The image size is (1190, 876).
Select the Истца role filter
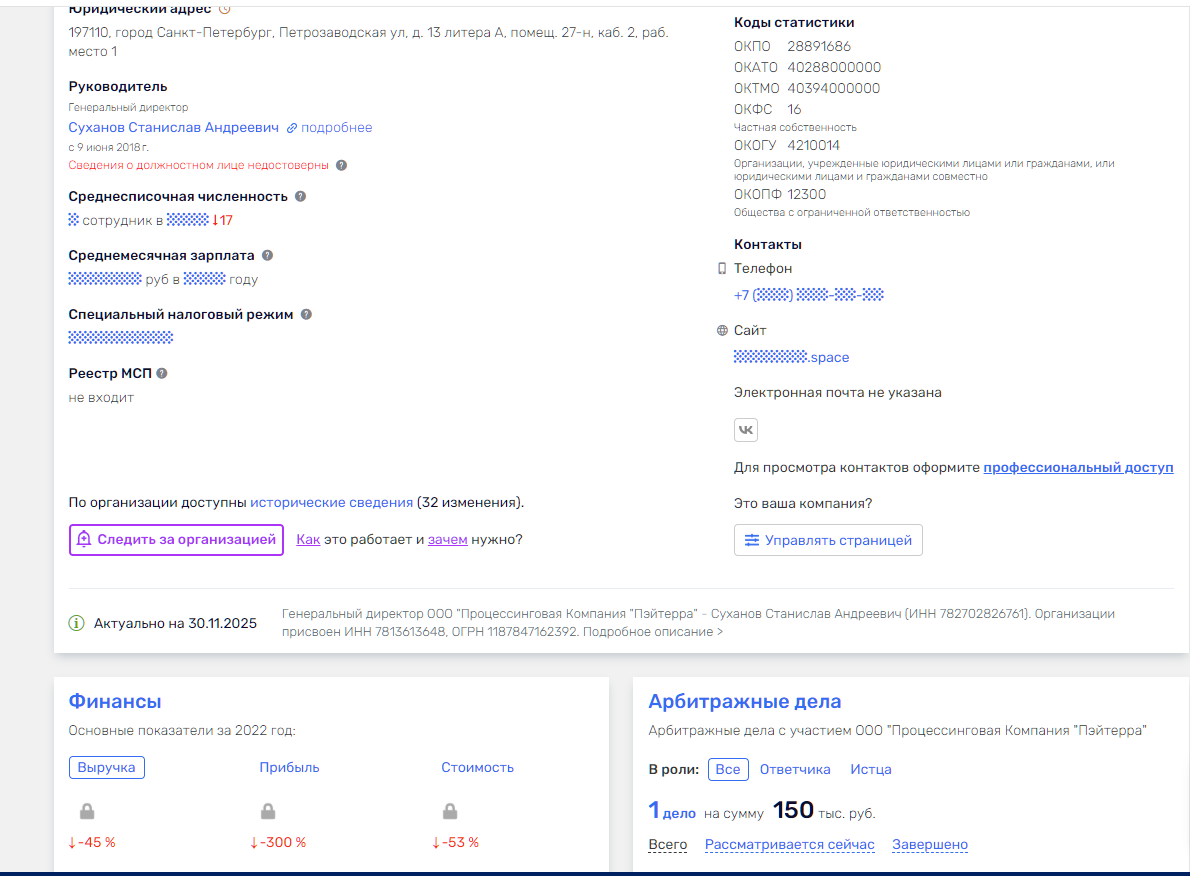coord(870,770)
